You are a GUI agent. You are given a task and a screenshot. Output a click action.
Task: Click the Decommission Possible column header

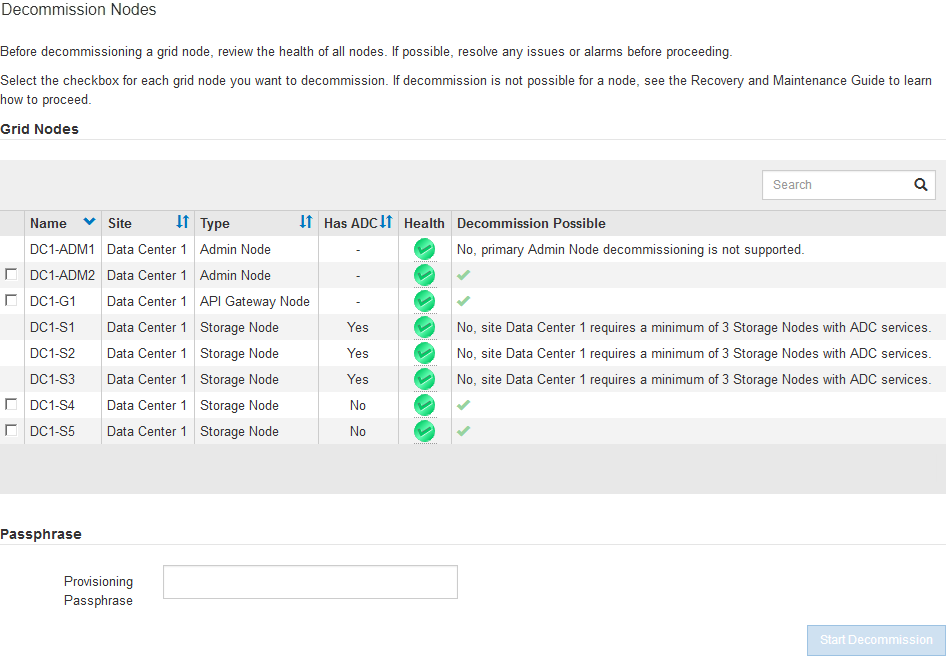[531, 223]
